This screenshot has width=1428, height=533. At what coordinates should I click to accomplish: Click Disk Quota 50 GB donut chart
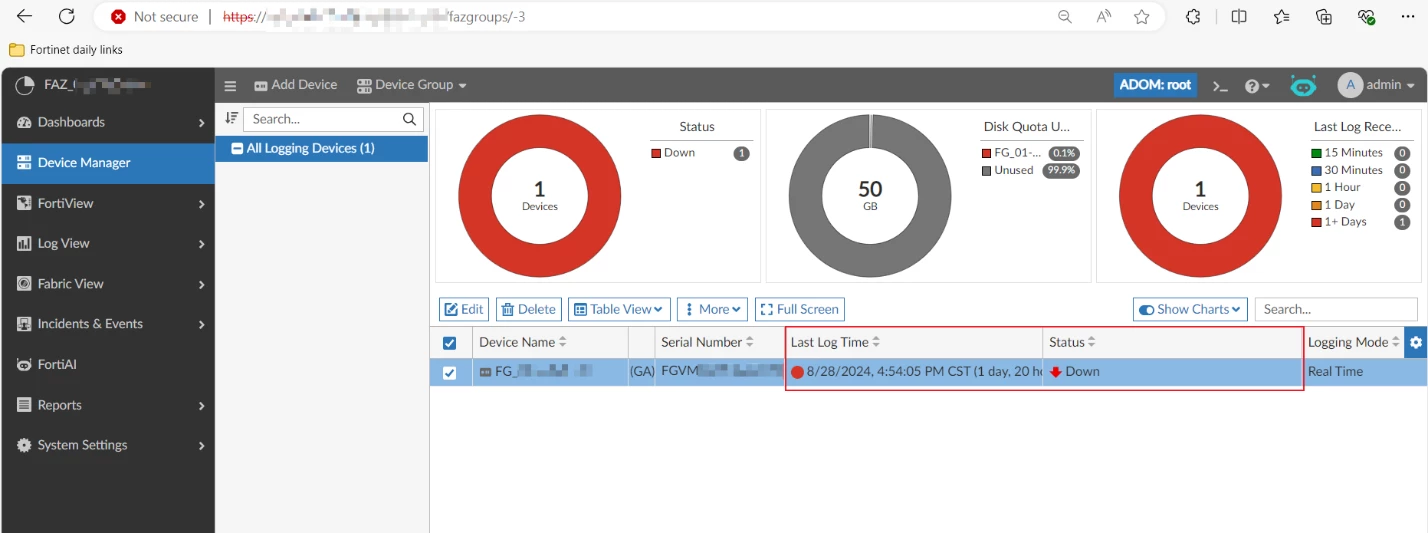(x=870, y=196)
